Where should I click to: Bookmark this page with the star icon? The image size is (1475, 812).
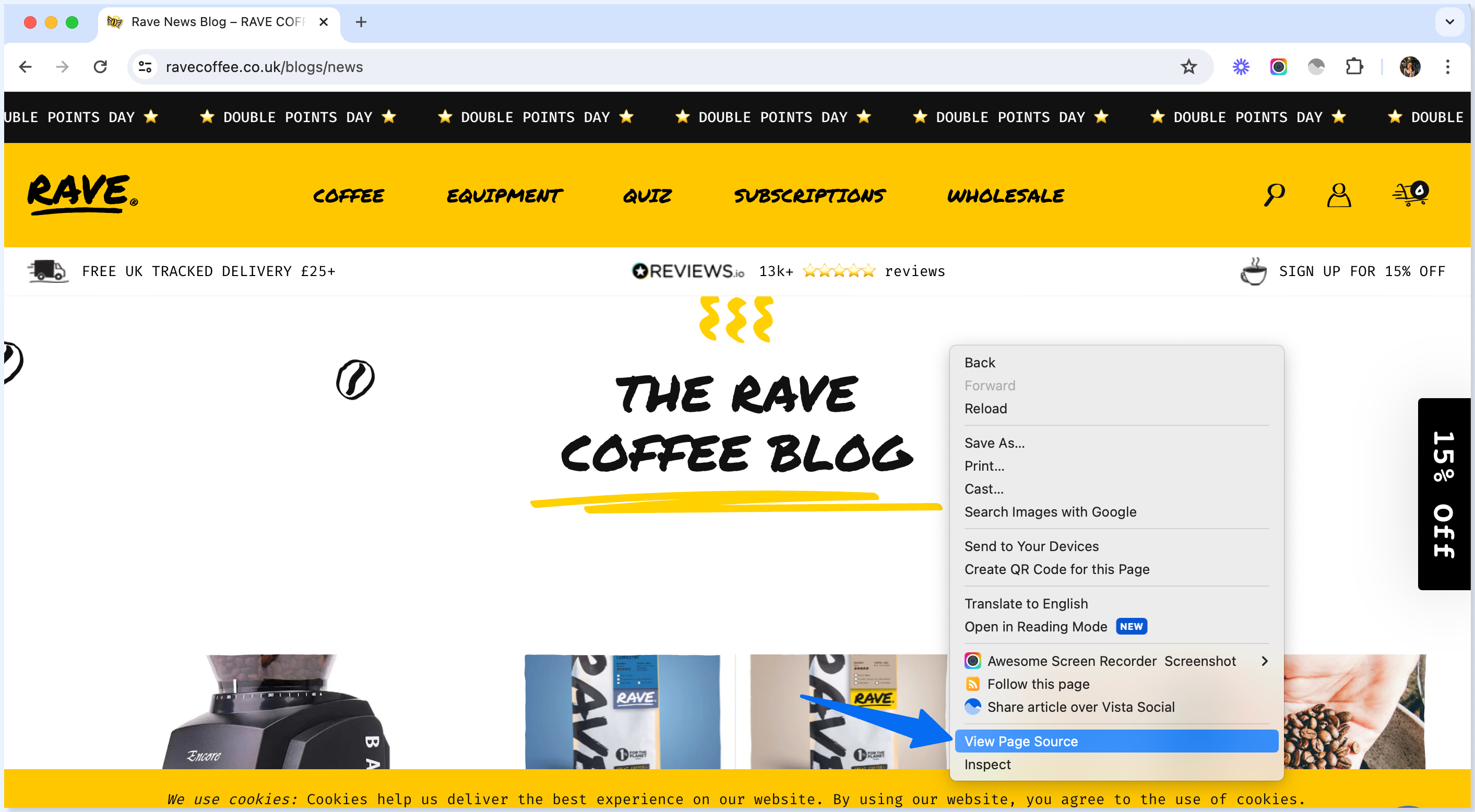1188,67
